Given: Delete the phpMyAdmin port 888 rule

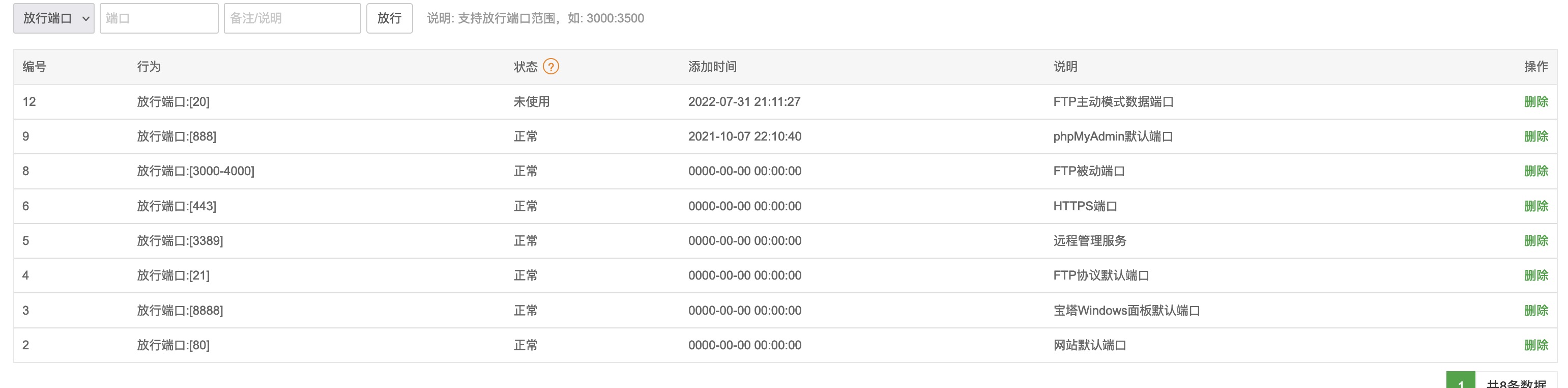Looking at the screenshot, I should click(x=1536, y=136).
